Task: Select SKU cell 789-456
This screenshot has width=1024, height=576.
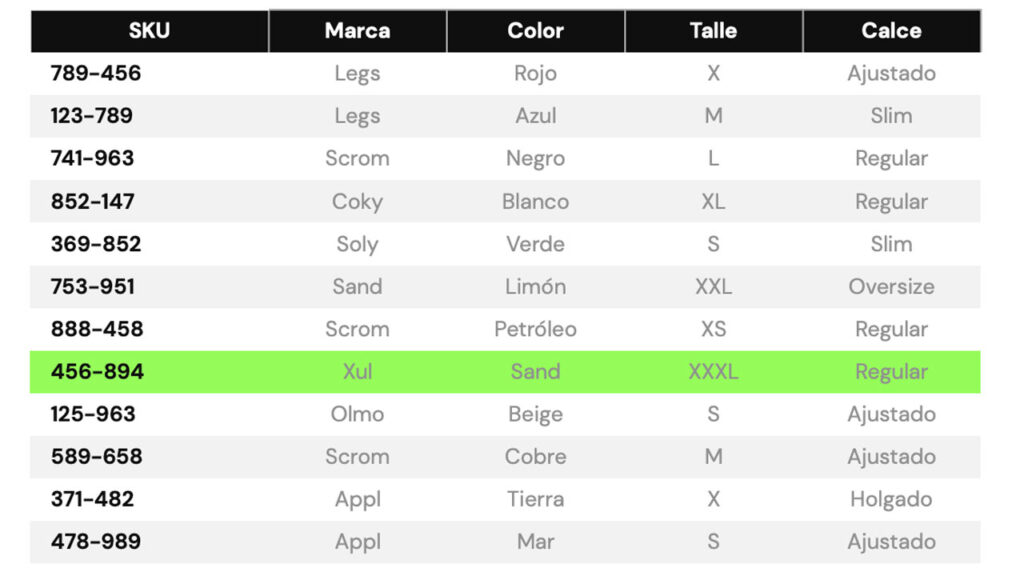Action: coord(96,73)
